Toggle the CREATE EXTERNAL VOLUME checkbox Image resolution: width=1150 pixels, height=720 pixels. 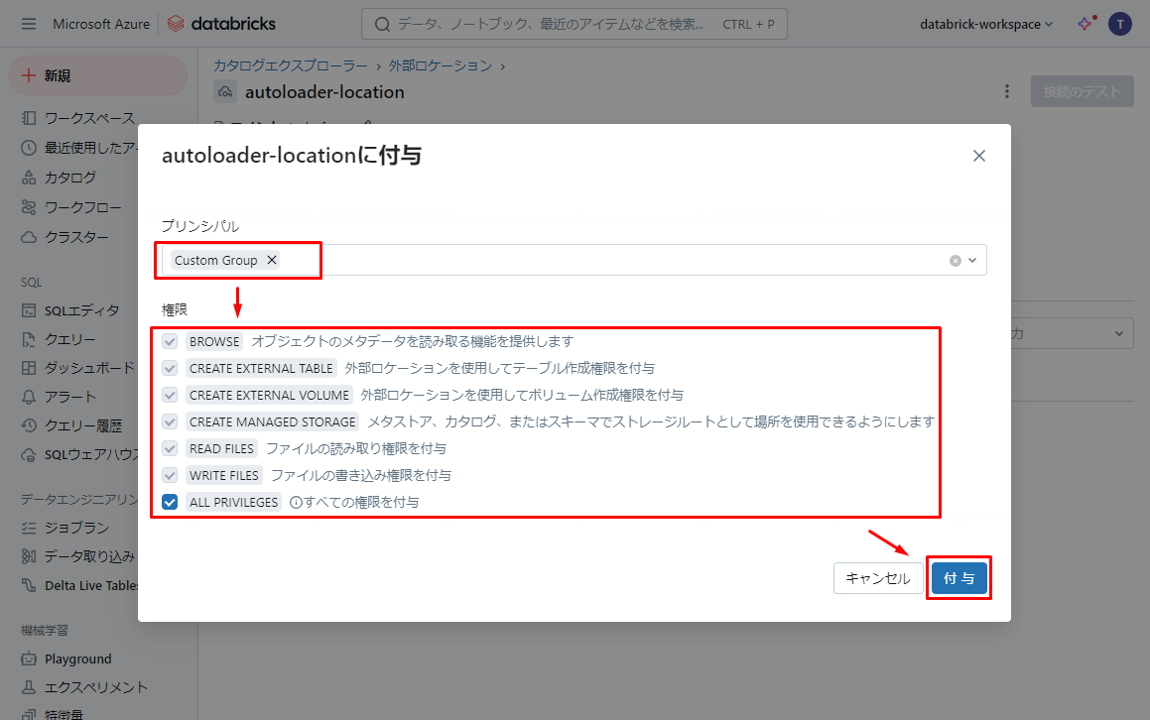[170, 395]
